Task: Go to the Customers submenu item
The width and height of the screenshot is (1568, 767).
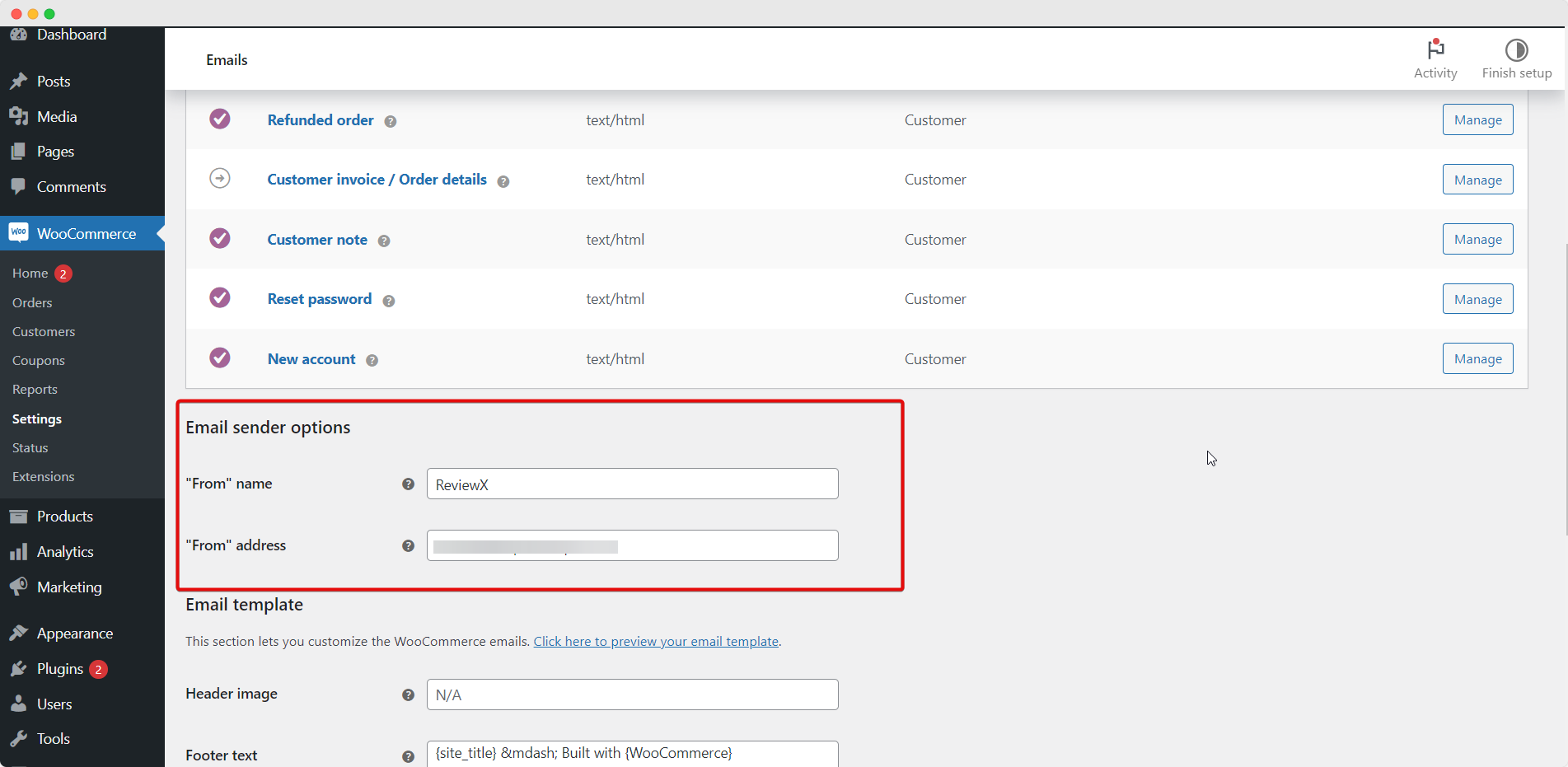Action: click(44, 332)
